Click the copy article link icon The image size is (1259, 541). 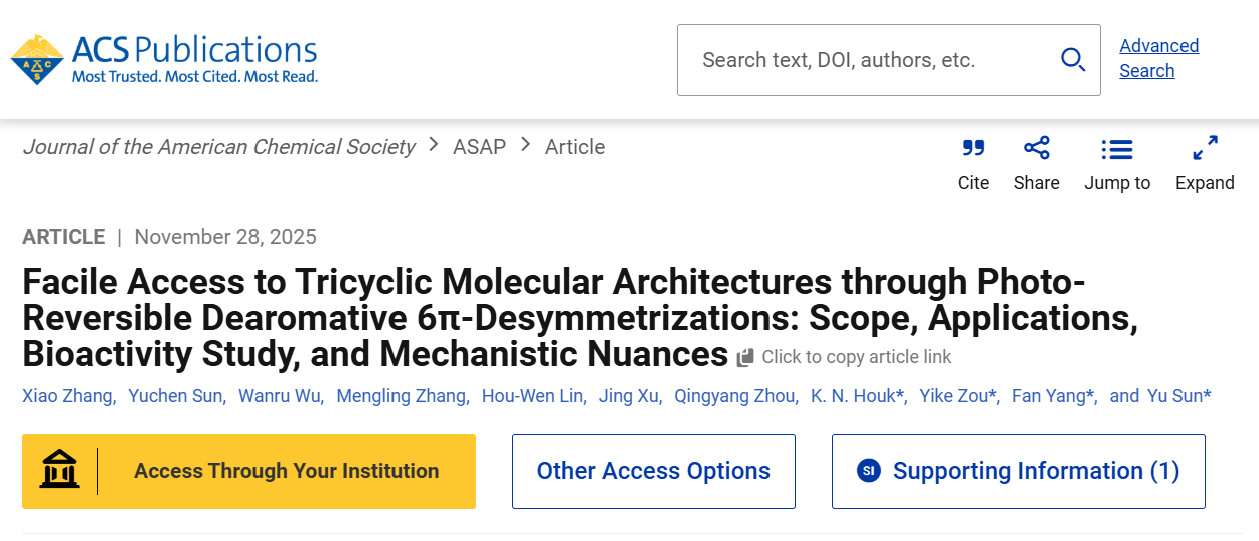pos(745,358)
